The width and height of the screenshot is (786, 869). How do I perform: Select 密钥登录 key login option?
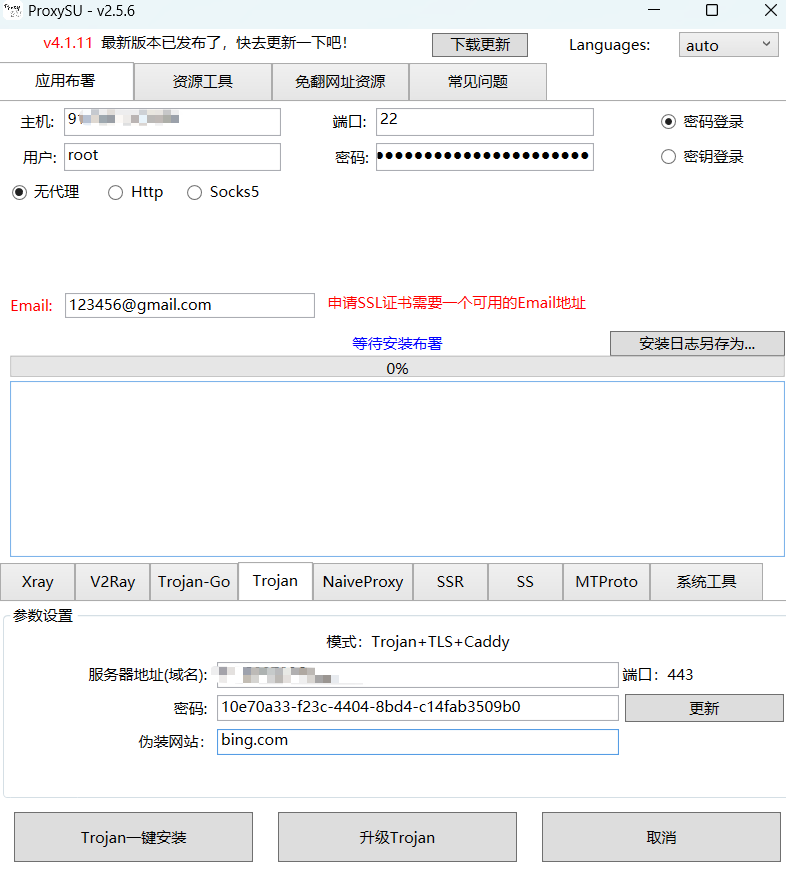[669, 157]
